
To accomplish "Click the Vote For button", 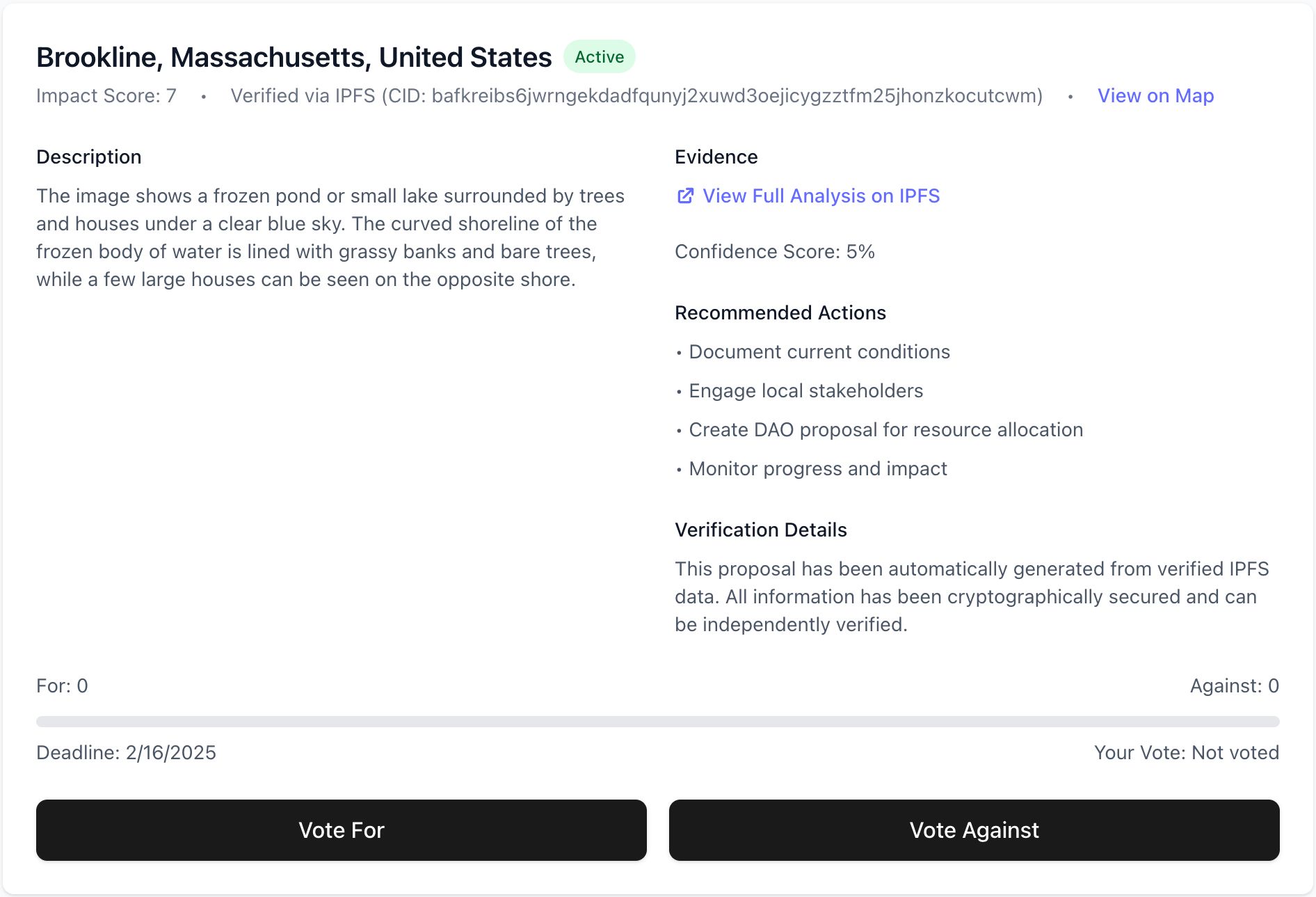I will [342, 830].
